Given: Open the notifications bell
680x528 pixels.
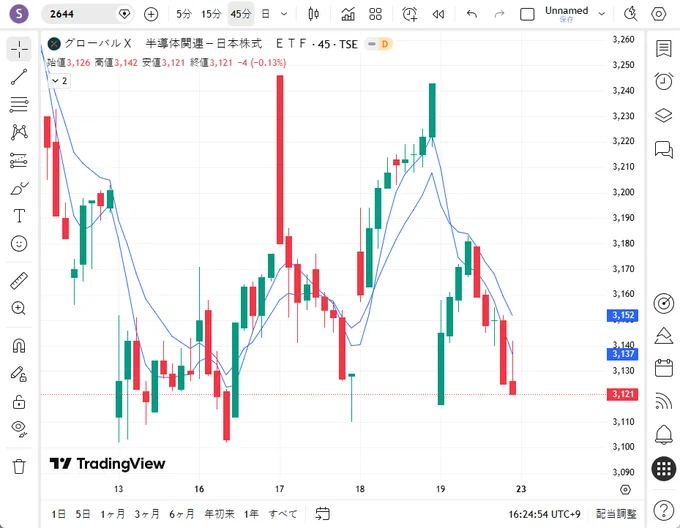Looking at the screenshot, I should (664, 435).
